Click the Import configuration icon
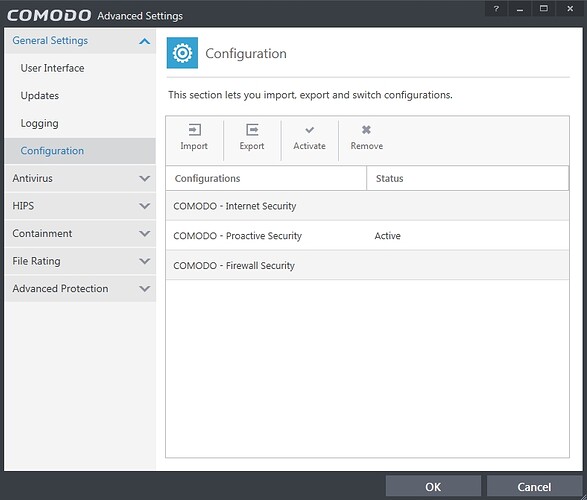The width and height of the screenshot is (587, 500). tap(194, 130)
